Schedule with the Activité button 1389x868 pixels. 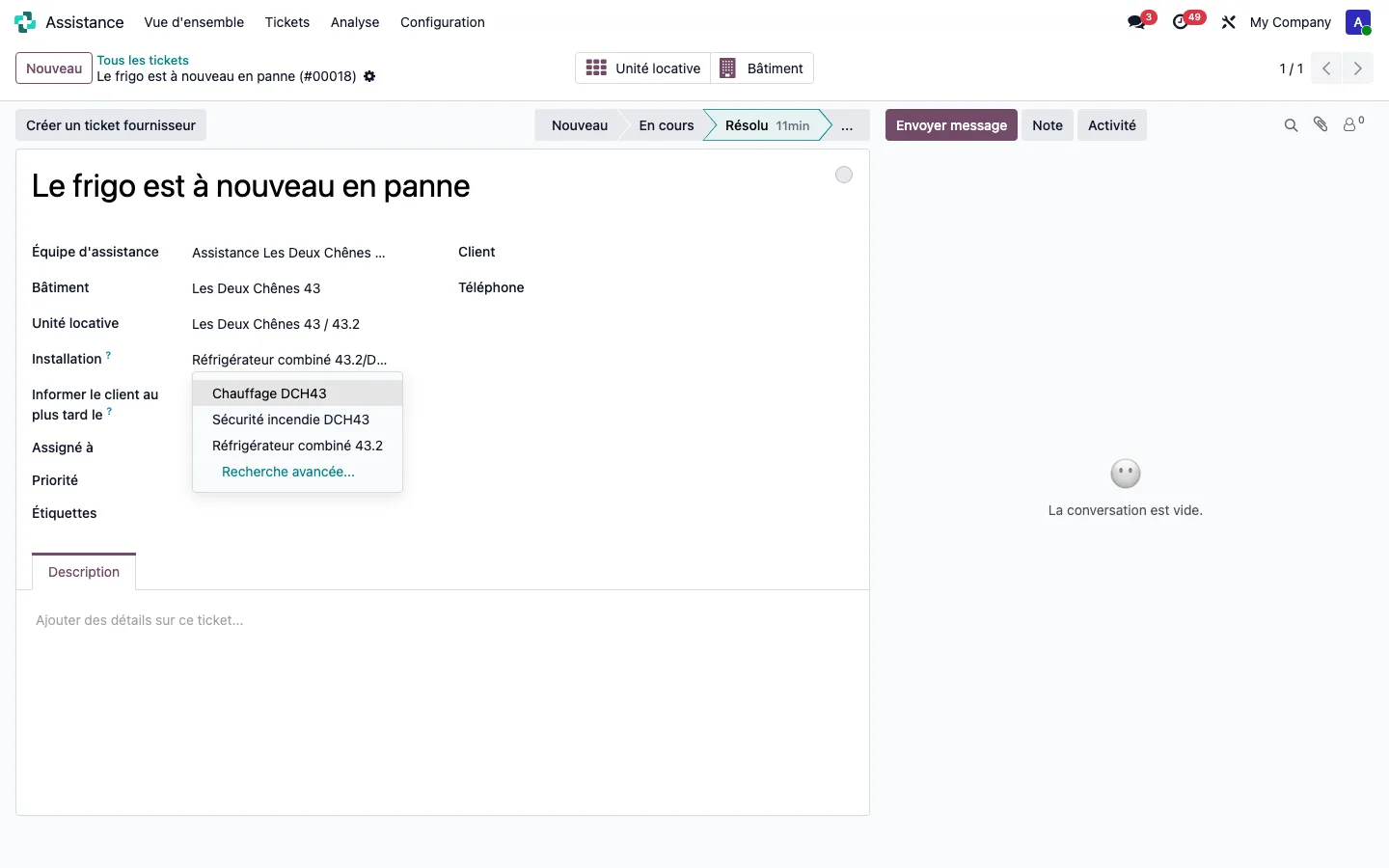[1112, 125]
